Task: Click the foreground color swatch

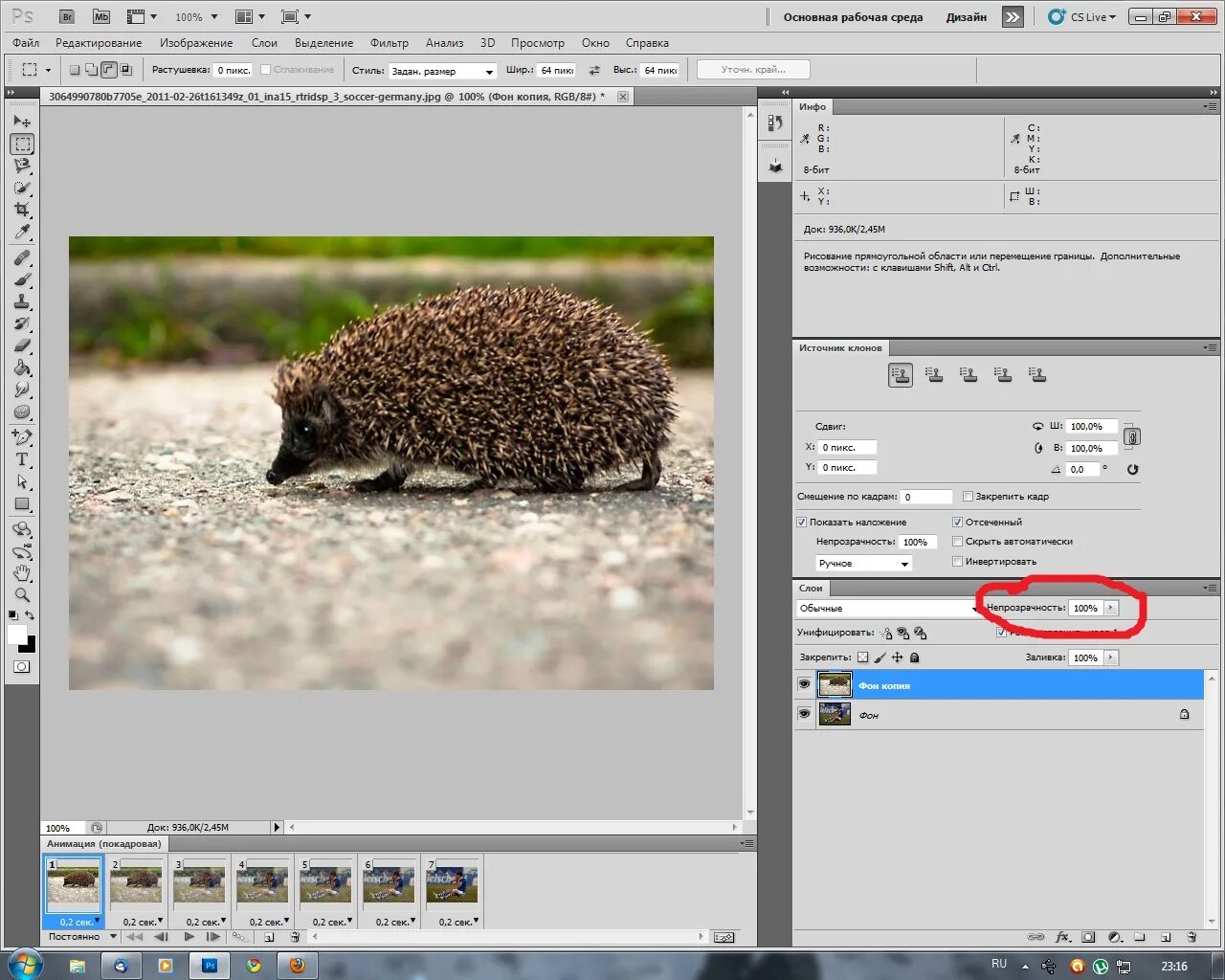Action: click(x=17, y=635)
